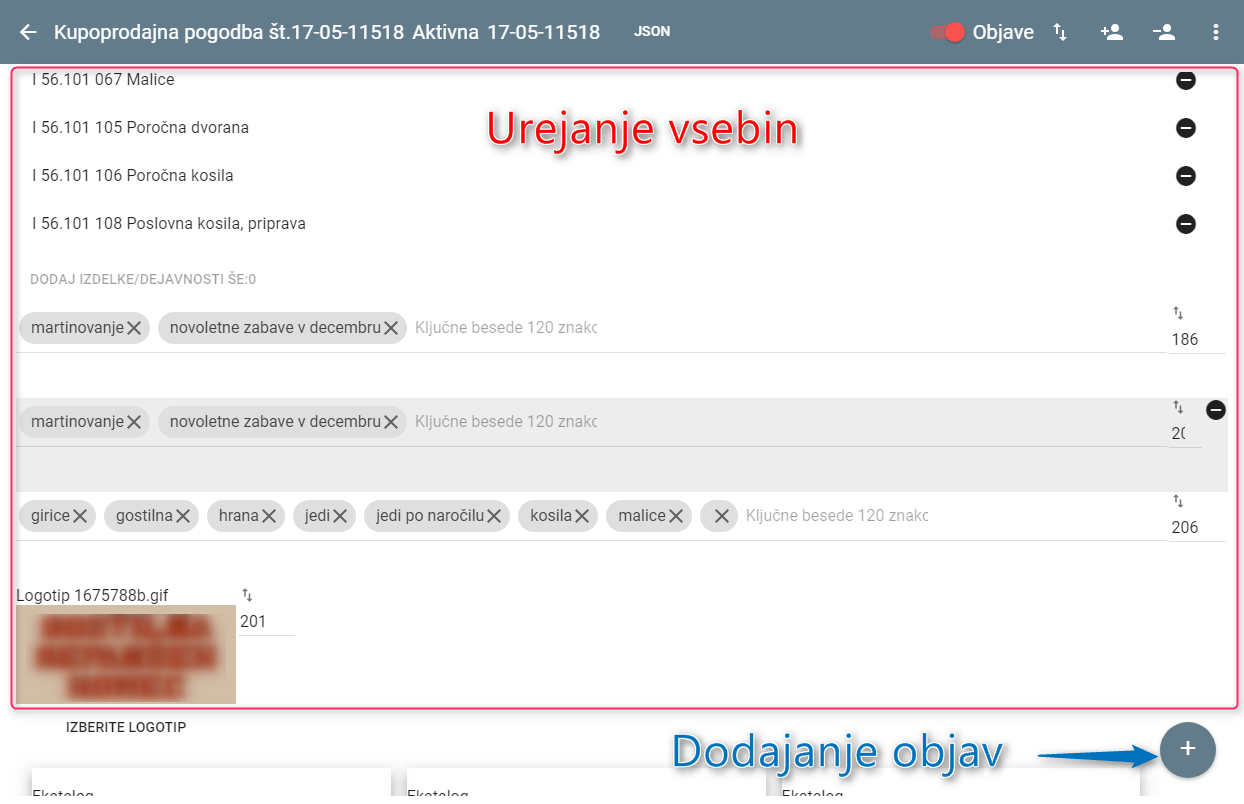Click the sort arrows icon in header
This screenshot has width=1244, height=804.
tap(1060, 32)
